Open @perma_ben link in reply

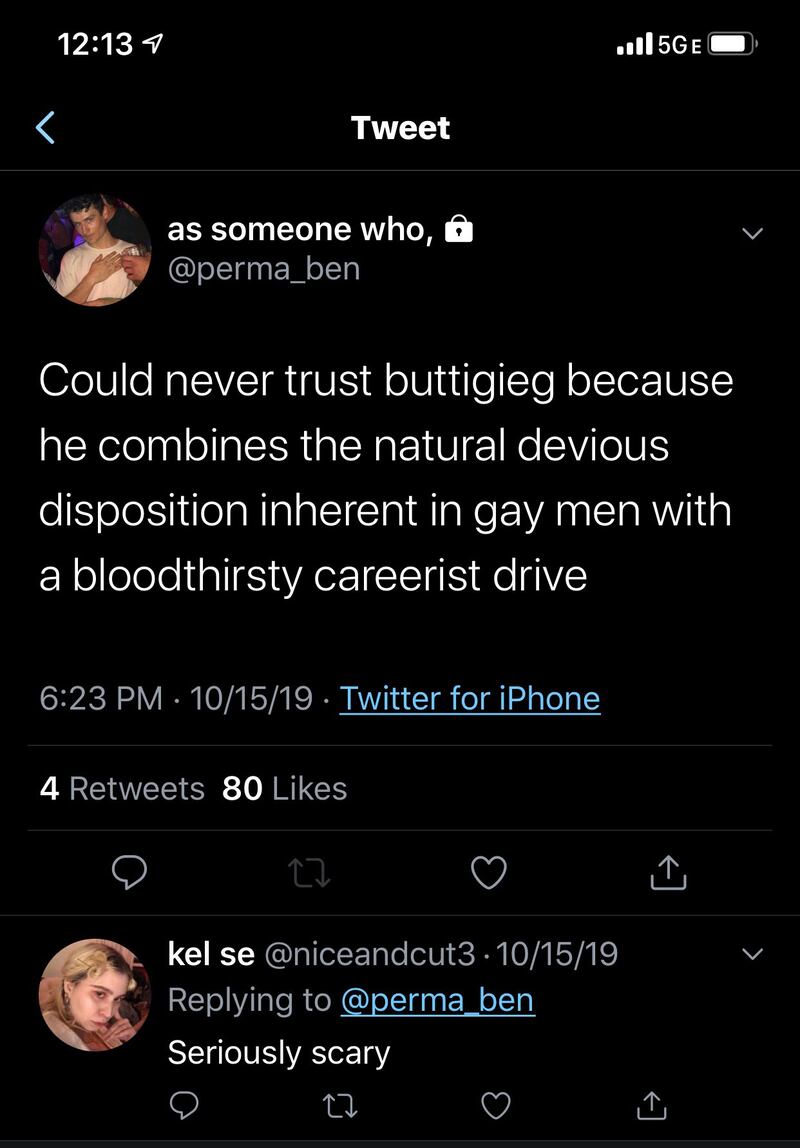(438, 1000)
